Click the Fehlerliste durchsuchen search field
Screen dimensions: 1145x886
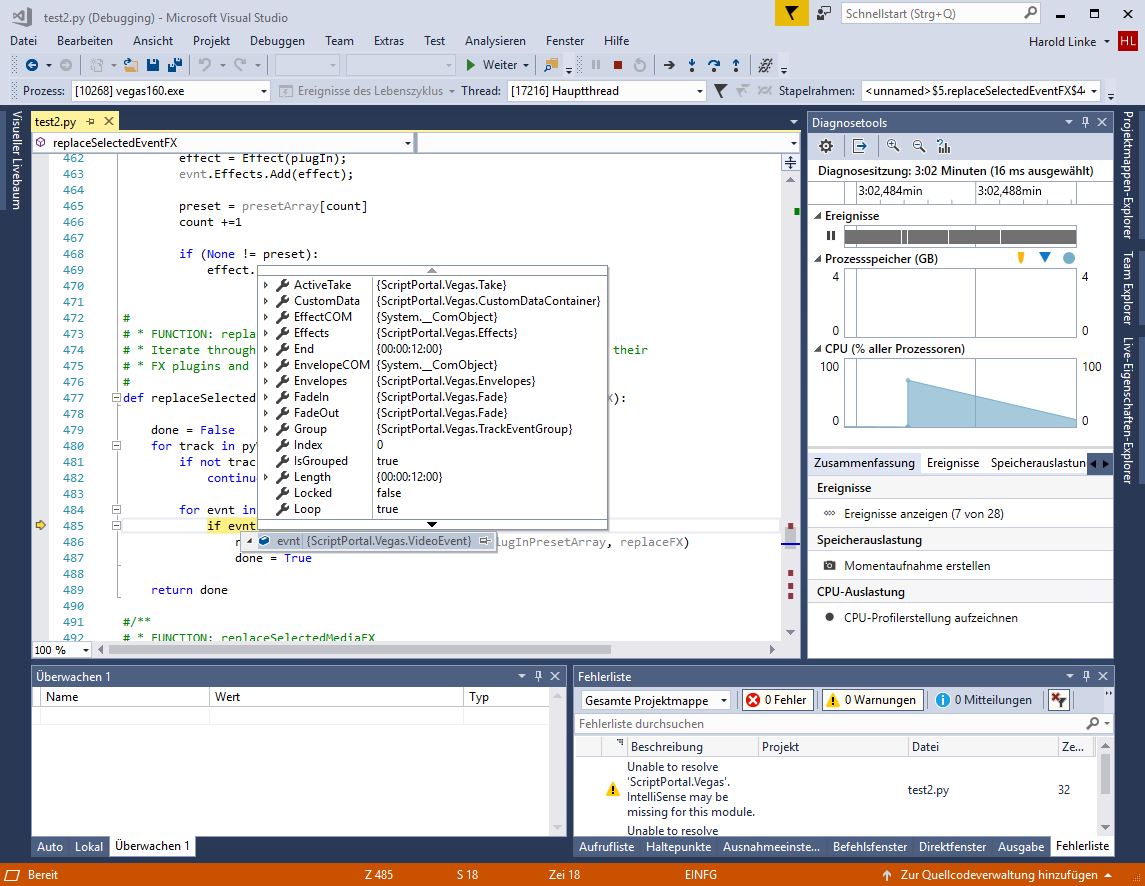[830, 723]
